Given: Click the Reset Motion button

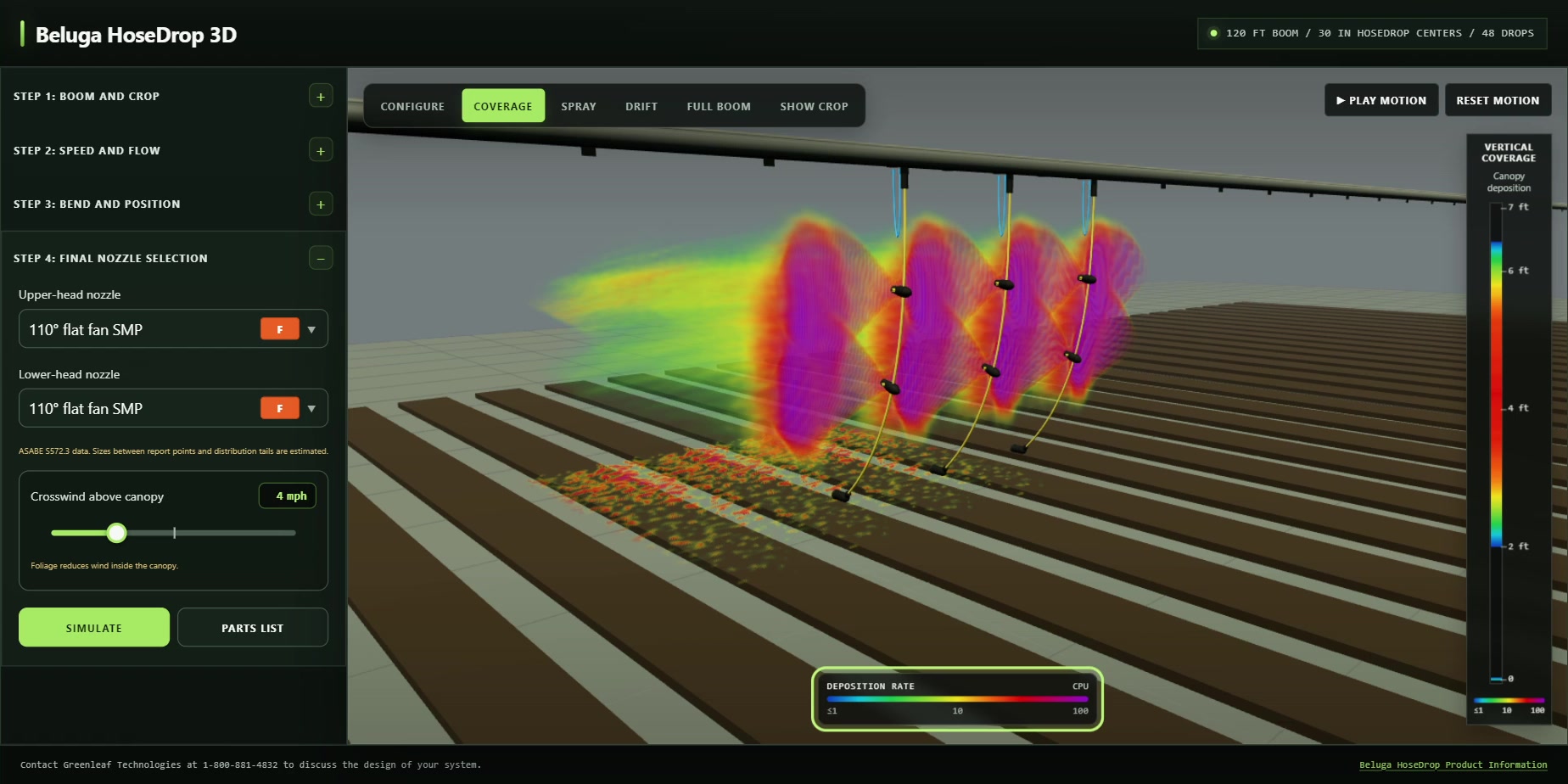Looking at the screenshot, I should pyautogui.click(x=1498, y=100).
